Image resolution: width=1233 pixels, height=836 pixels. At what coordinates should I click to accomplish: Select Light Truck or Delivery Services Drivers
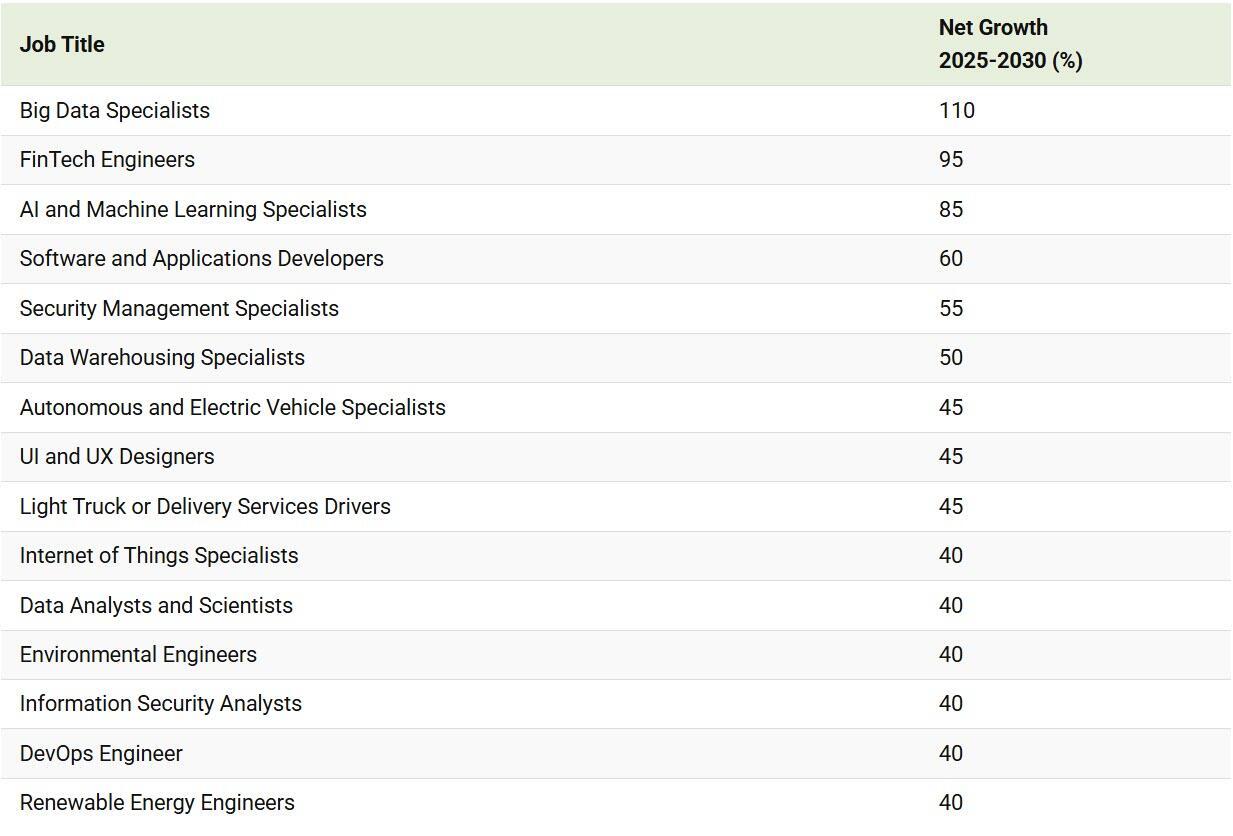tap(205, 506)
